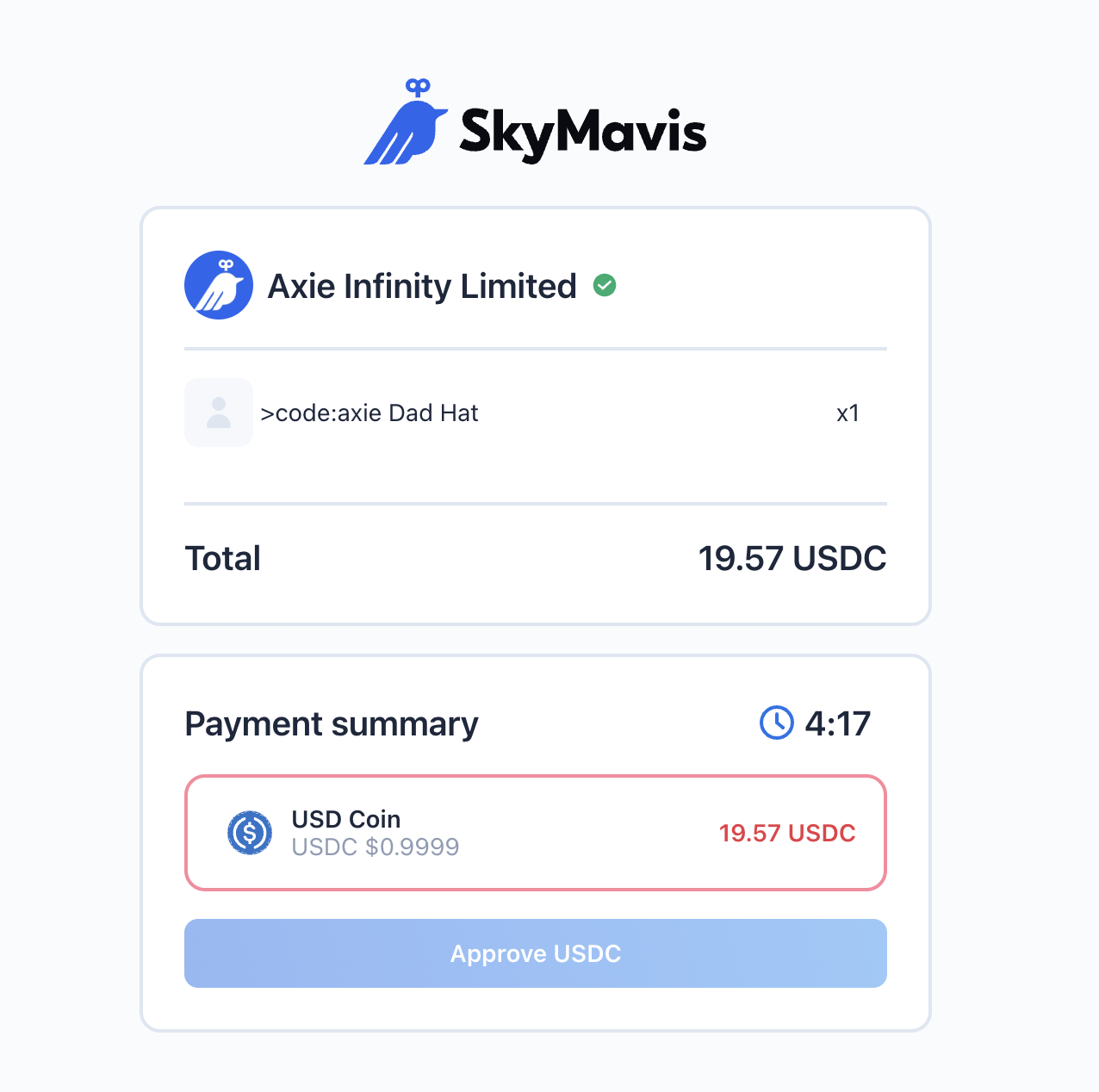
Task: Click the blue clock timer icon
Action: (x=777, y=723)
